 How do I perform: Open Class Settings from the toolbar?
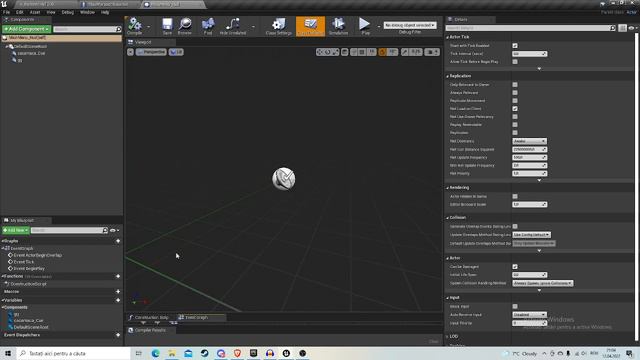coord(279,25)
